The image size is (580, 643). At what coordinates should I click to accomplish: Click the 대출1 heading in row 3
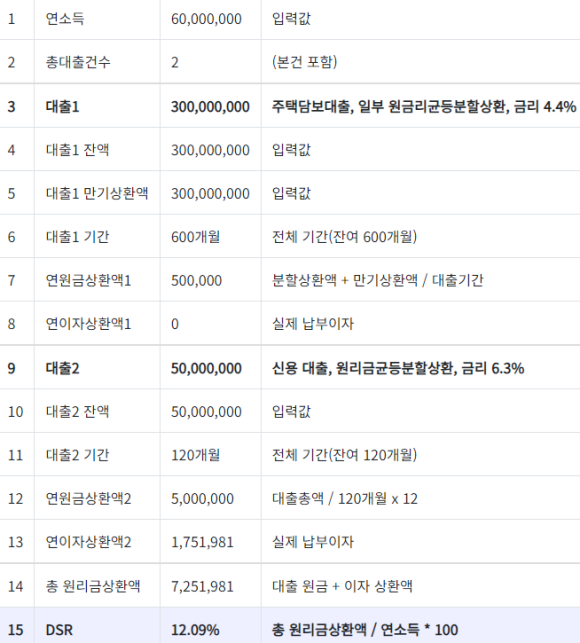click(62, 107)
